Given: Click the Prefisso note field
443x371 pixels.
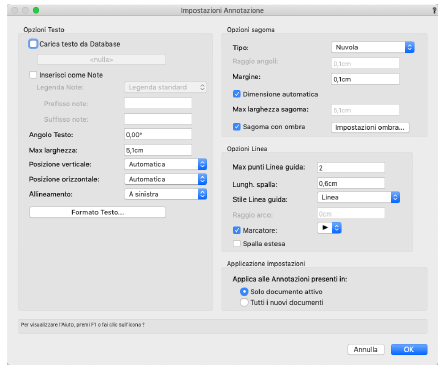Looking at the screenshot, I should point(158,103).
